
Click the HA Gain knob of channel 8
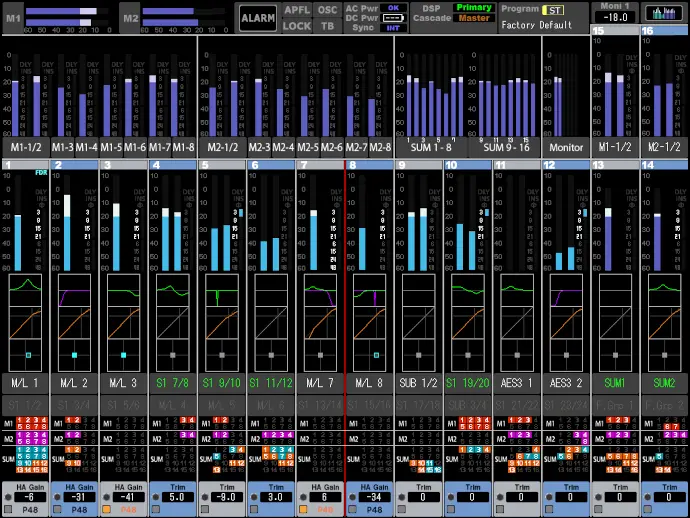tap(352, 497)
